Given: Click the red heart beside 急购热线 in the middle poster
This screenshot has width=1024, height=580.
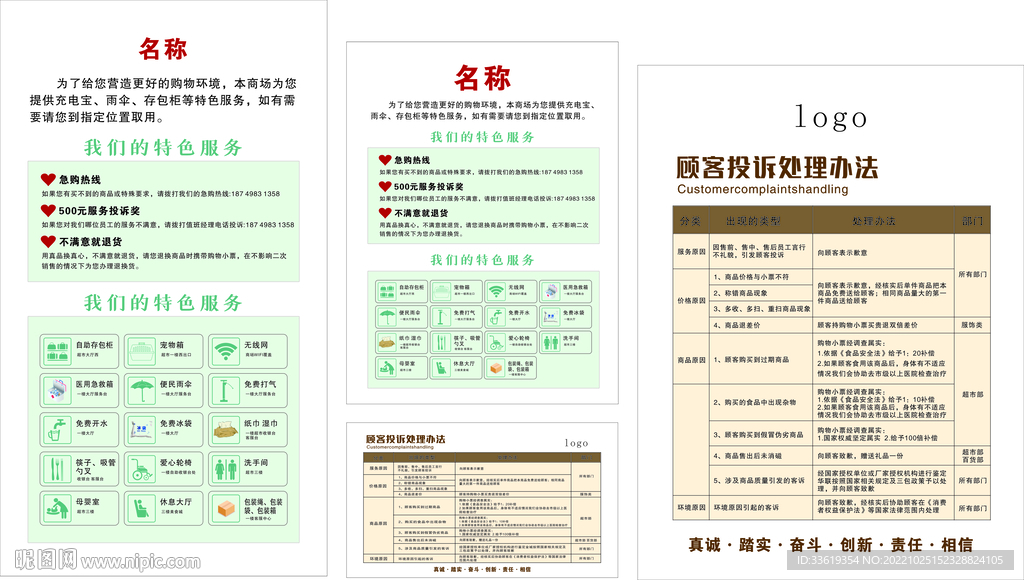Looking at the screenshot, I should [385, 159].
